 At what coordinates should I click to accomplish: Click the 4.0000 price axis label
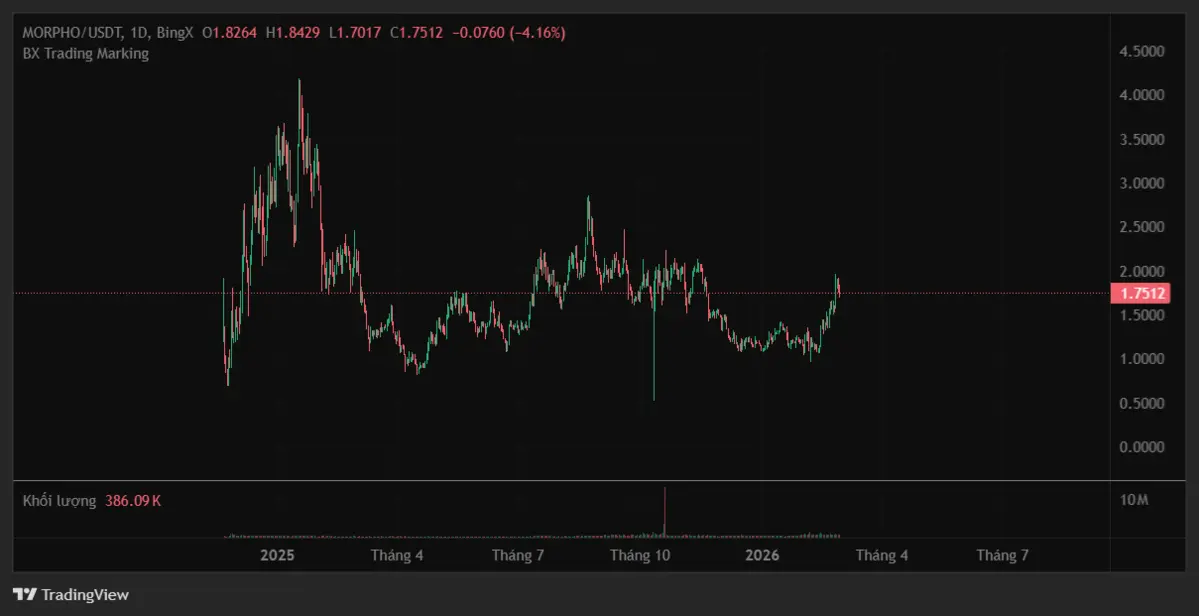tap(1142, 95)
